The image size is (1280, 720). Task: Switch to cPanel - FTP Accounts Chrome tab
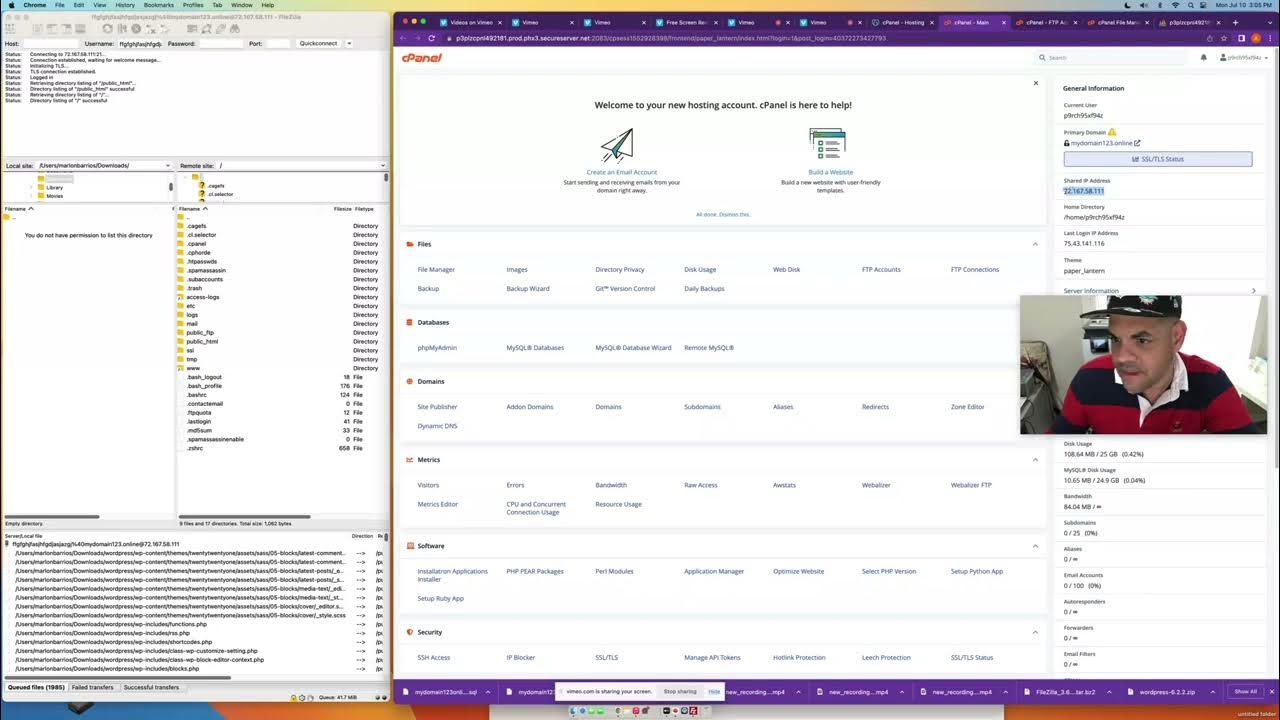1048,22
